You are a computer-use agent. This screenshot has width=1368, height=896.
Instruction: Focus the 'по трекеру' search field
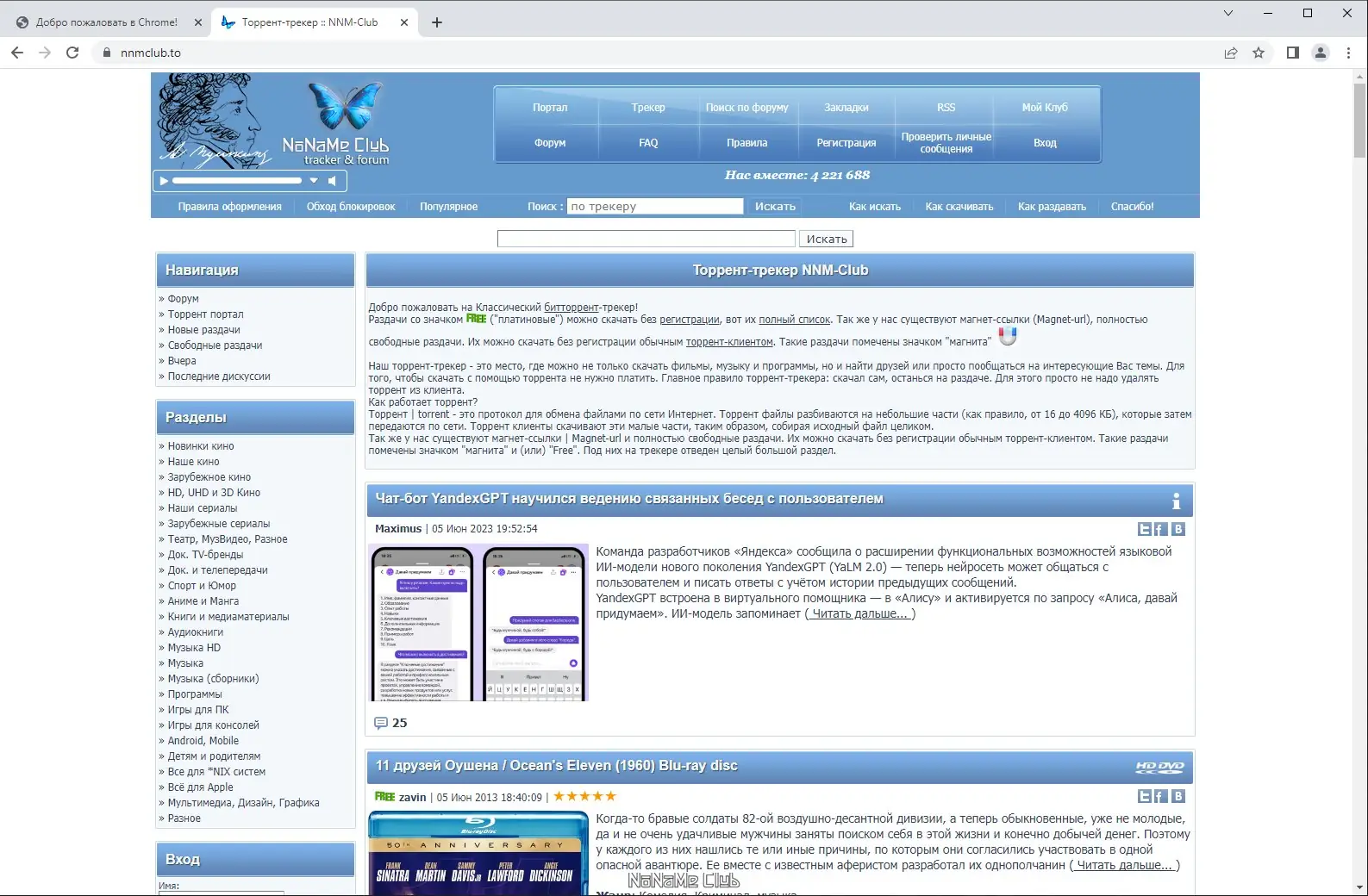[x=655, y=207]
